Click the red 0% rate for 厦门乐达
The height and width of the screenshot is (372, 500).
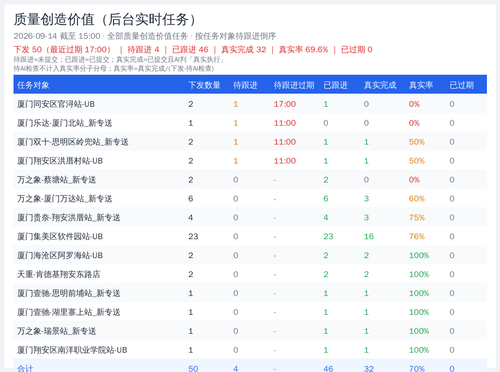tap(414, 123)
